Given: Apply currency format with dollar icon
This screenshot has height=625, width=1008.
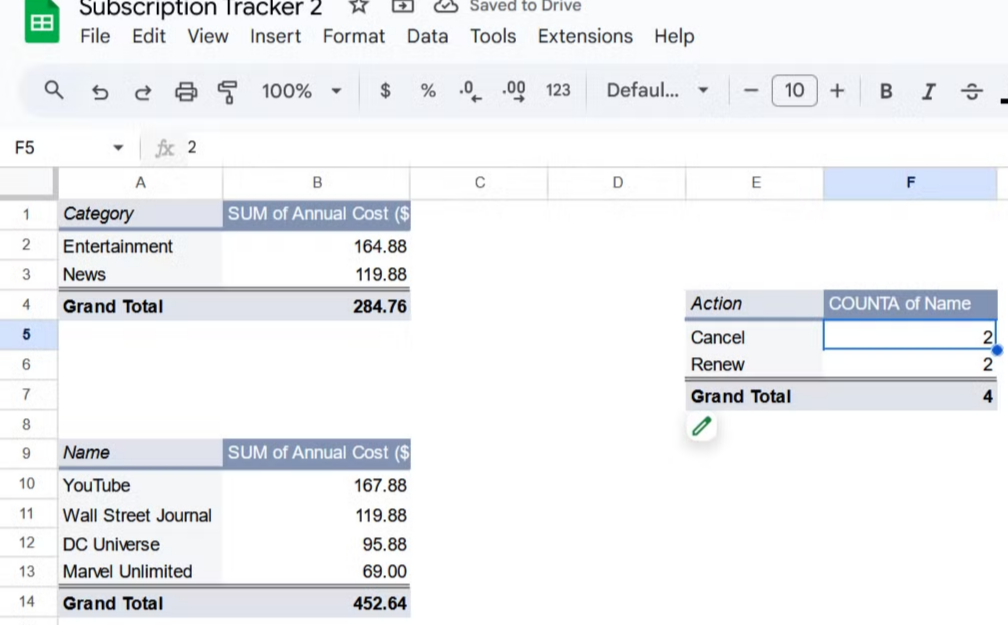Looking at the screenshot, I should click(385, 91).
